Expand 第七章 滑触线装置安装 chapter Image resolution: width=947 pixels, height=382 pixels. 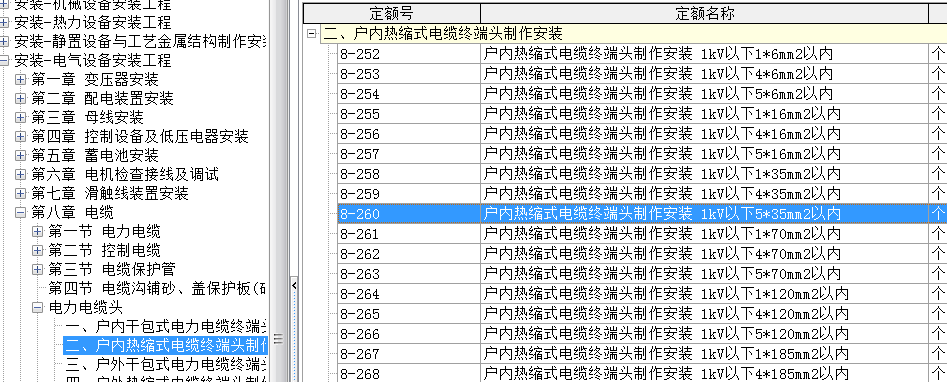(x=21, y=193)
